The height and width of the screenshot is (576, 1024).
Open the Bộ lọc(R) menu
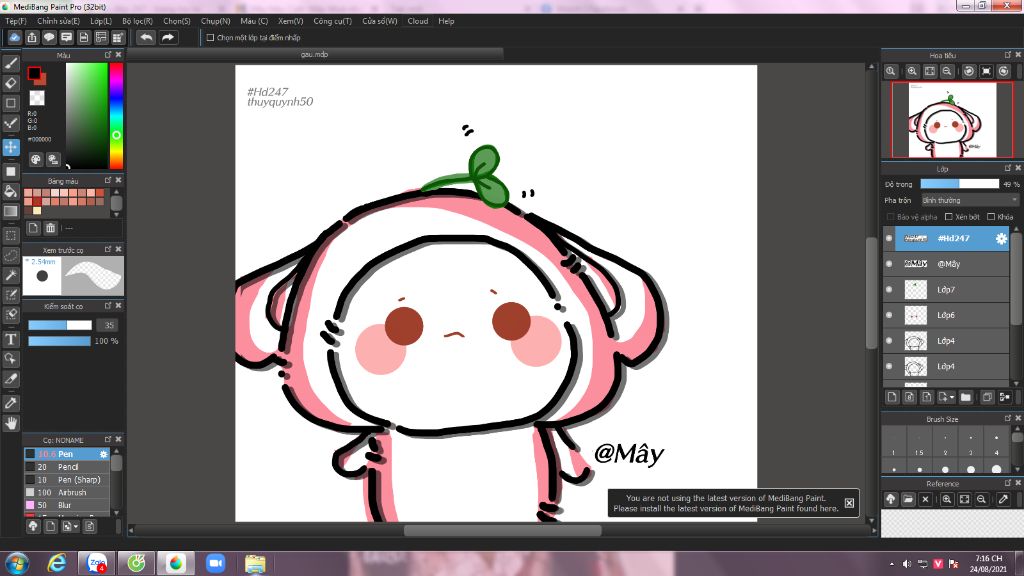137,21
